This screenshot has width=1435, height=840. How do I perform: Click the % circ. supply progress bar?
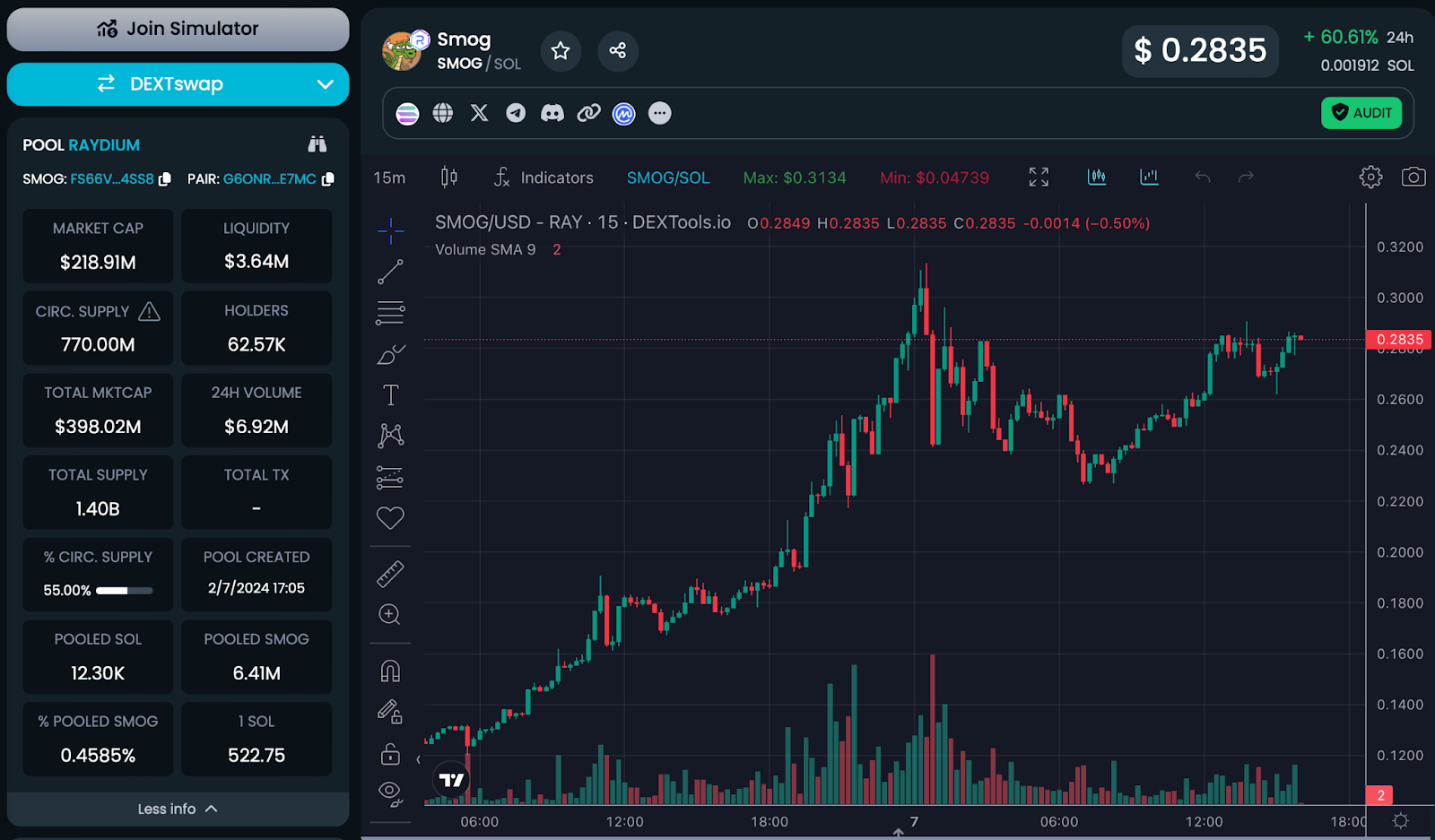[x=125, y=591]
